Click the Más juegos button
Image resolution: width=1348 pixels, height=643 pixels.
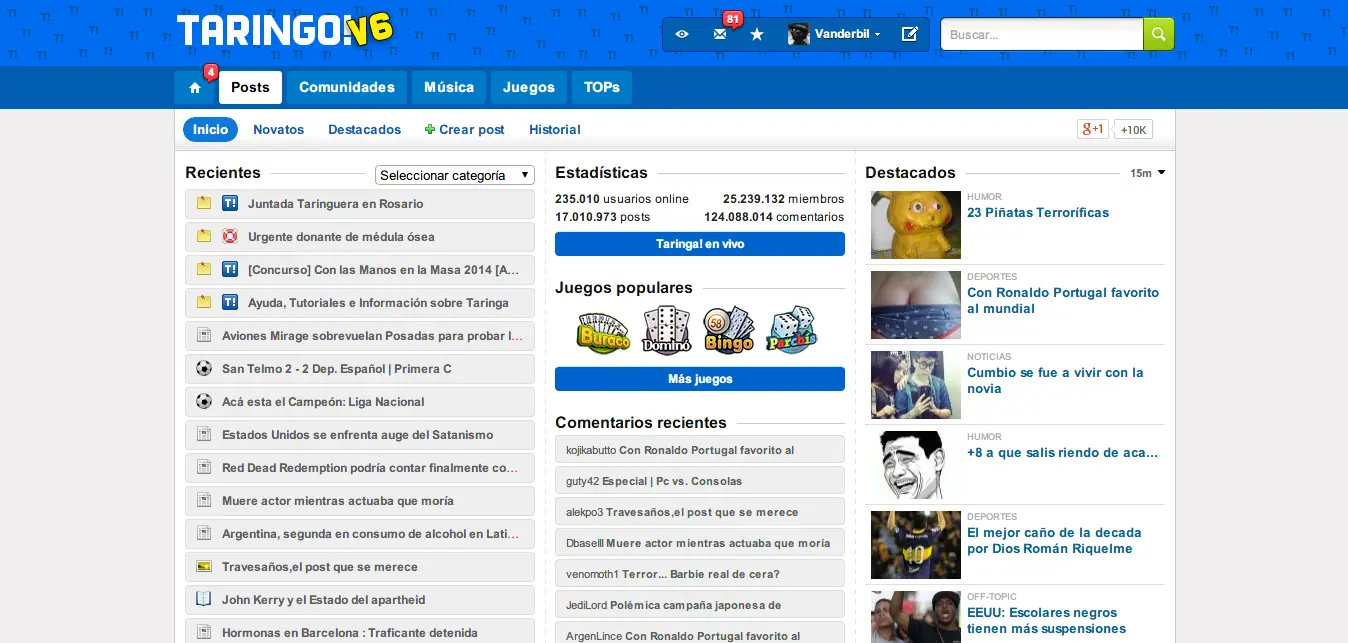pyautogui.click(x=699, y=378)
